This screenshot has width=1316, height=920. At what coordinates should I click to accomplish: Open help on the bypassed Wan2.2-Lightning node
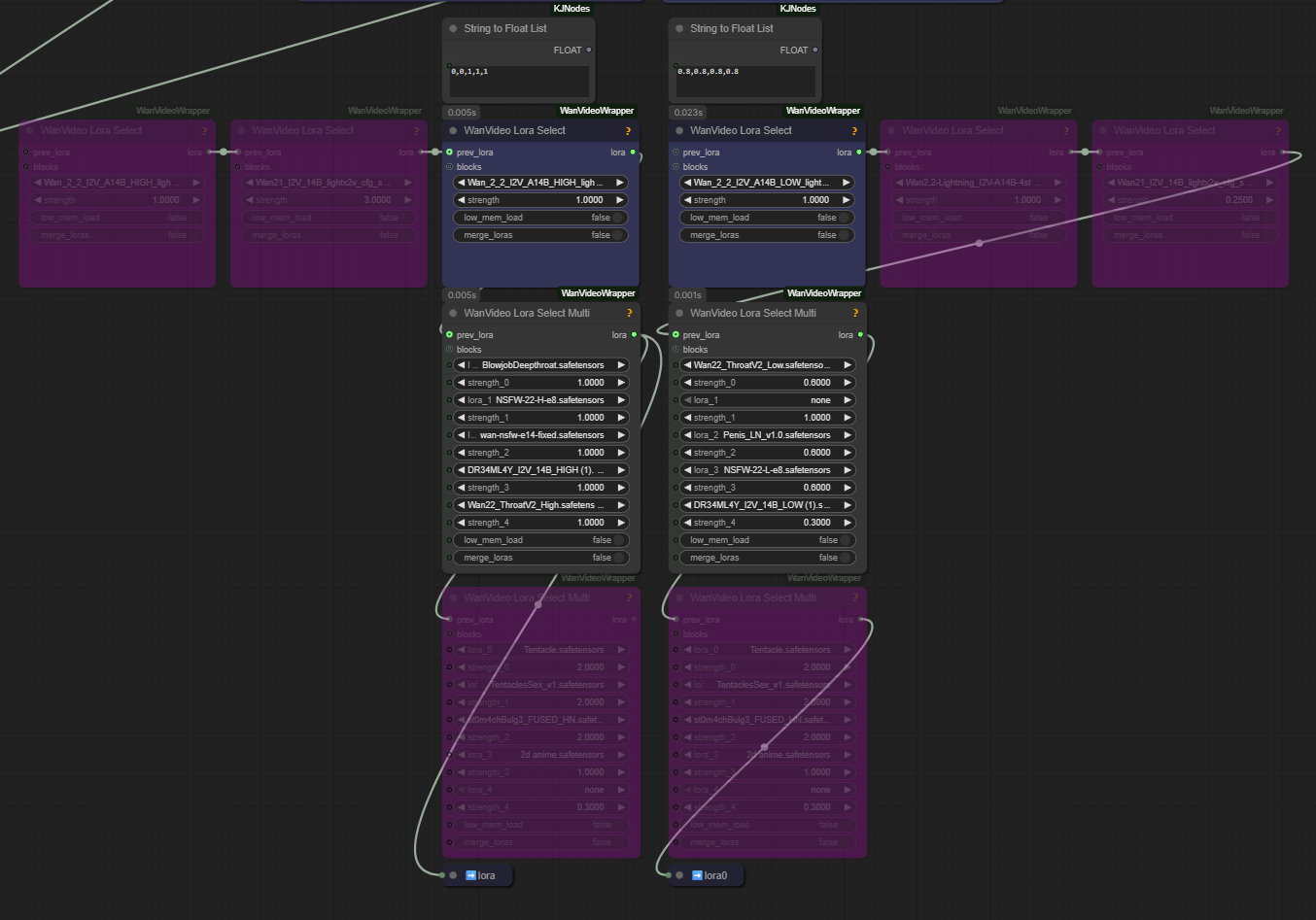(1065, 131)
